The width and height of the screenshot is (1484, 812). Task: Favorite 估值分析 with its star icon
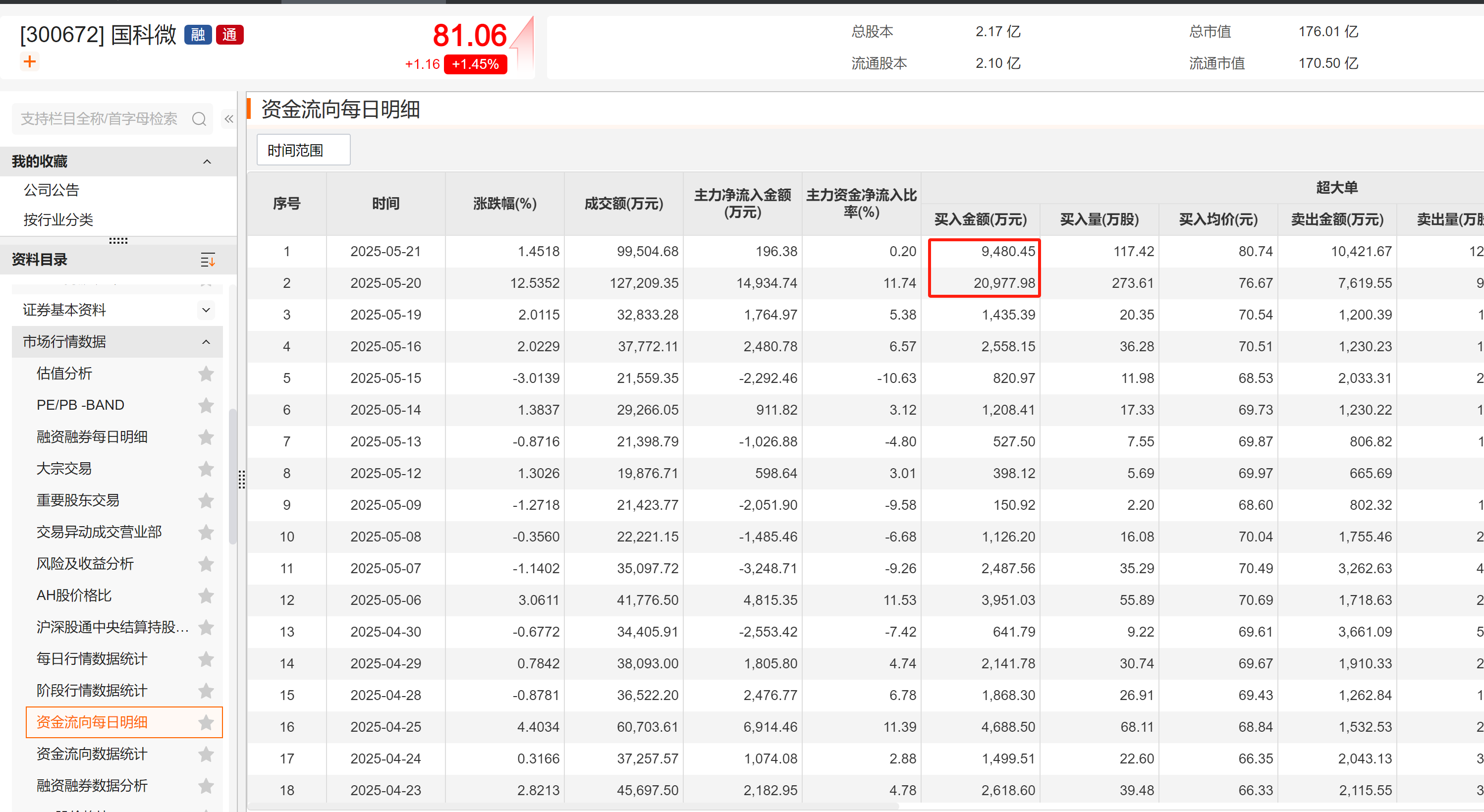(x=206, y=374)
